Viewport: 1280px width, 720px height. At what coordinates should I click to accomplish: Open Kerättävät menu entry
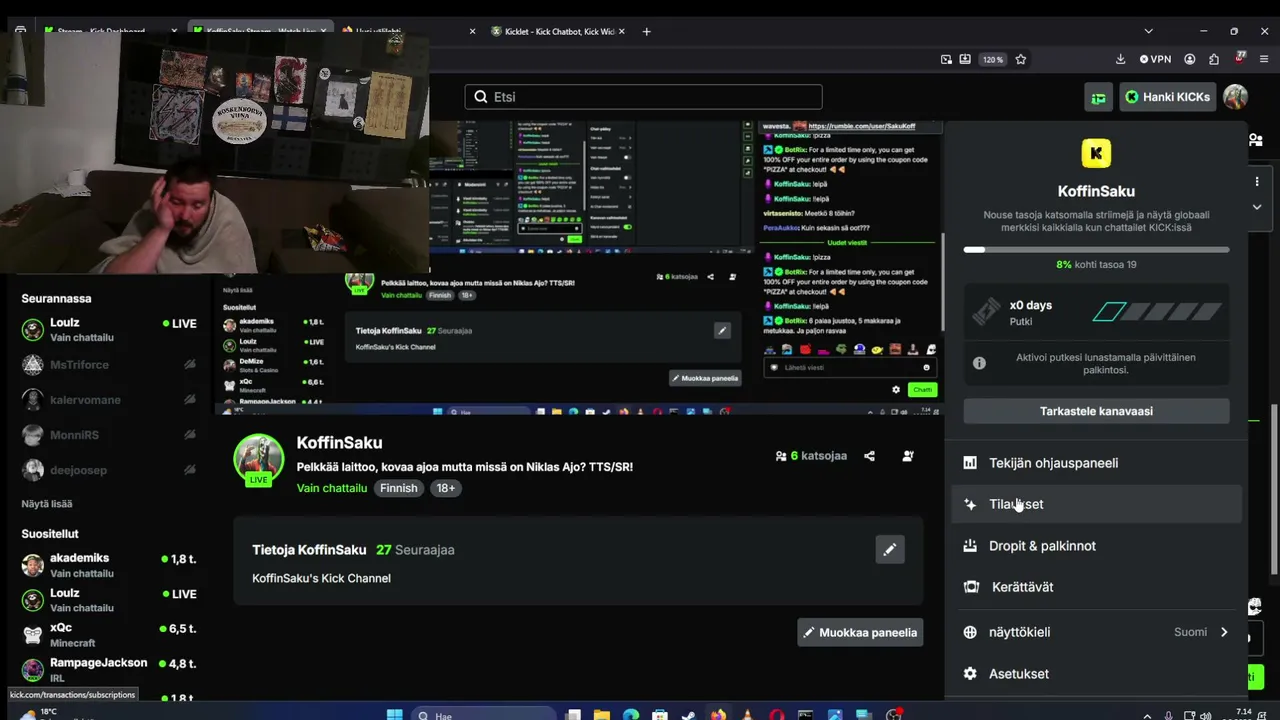[x=1097, y=587]
